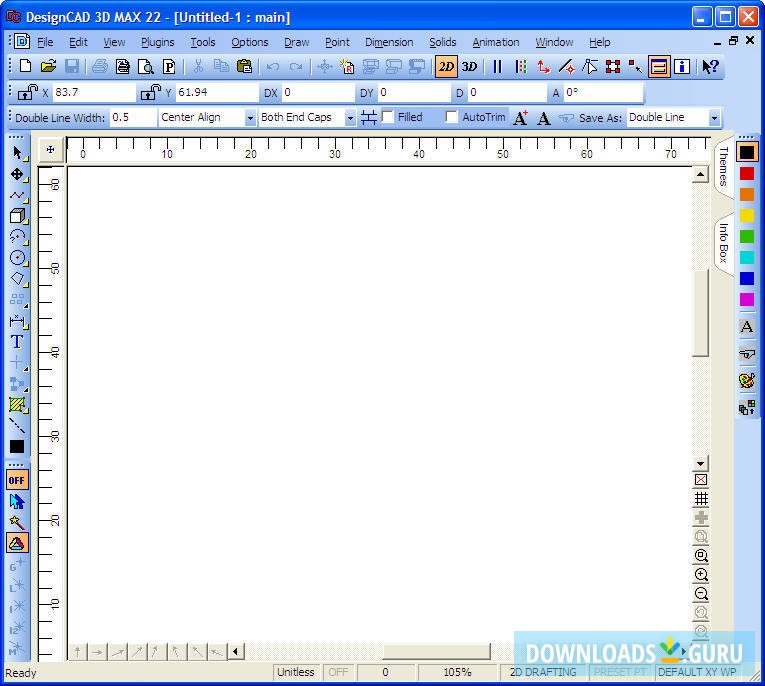The height and width of the screenshot is (686, 765).
Task: Click the Print Setup P icon
Action: coord(169,66)
